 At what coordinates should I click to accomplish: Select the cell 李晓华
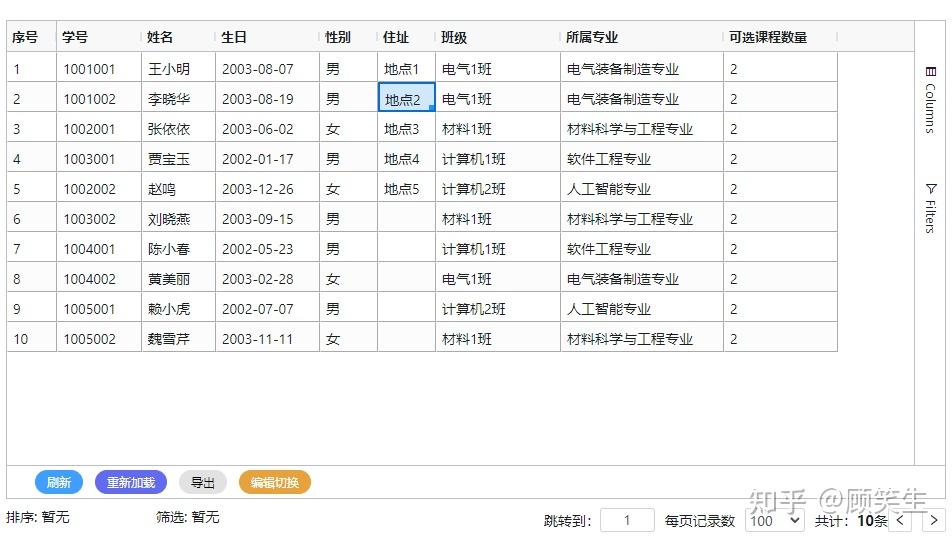click(x=178, y=98)
